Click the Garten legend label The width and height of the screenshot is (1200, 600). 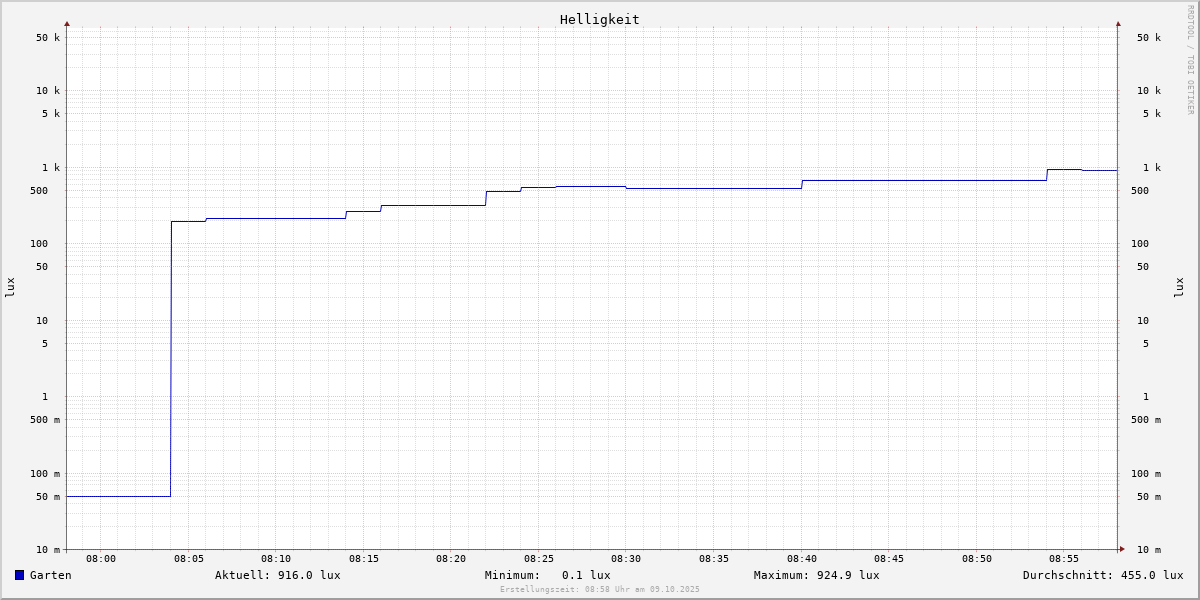point(50,575)
